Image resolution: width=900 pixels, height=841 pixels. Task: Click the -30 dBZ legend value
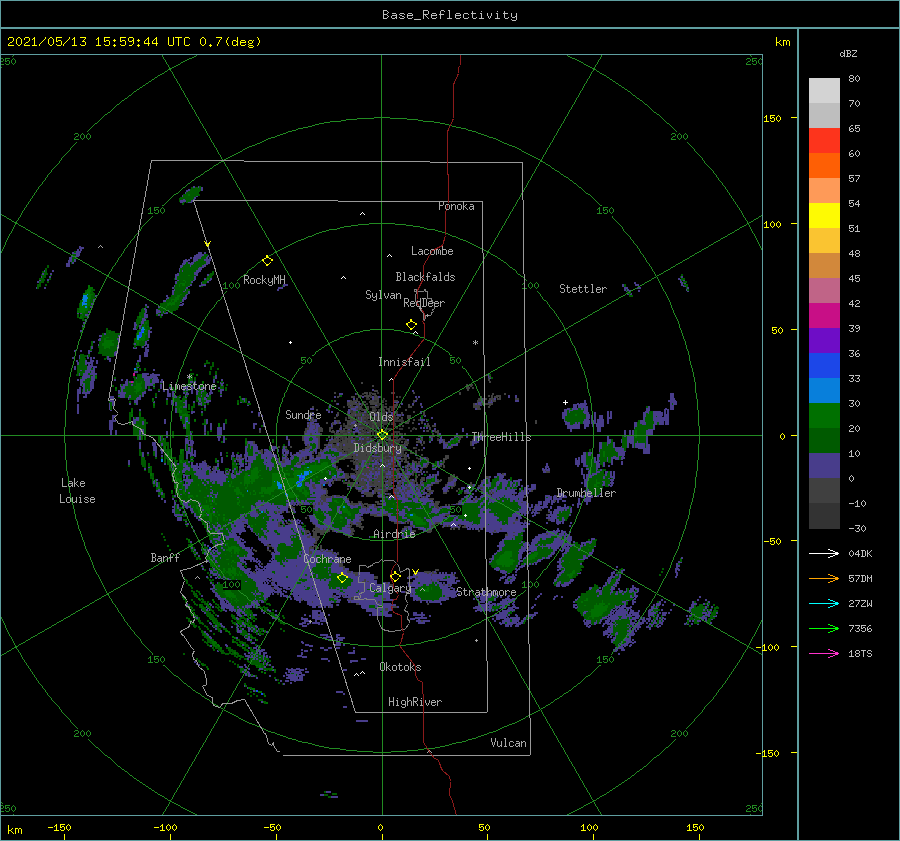[857, 529]
